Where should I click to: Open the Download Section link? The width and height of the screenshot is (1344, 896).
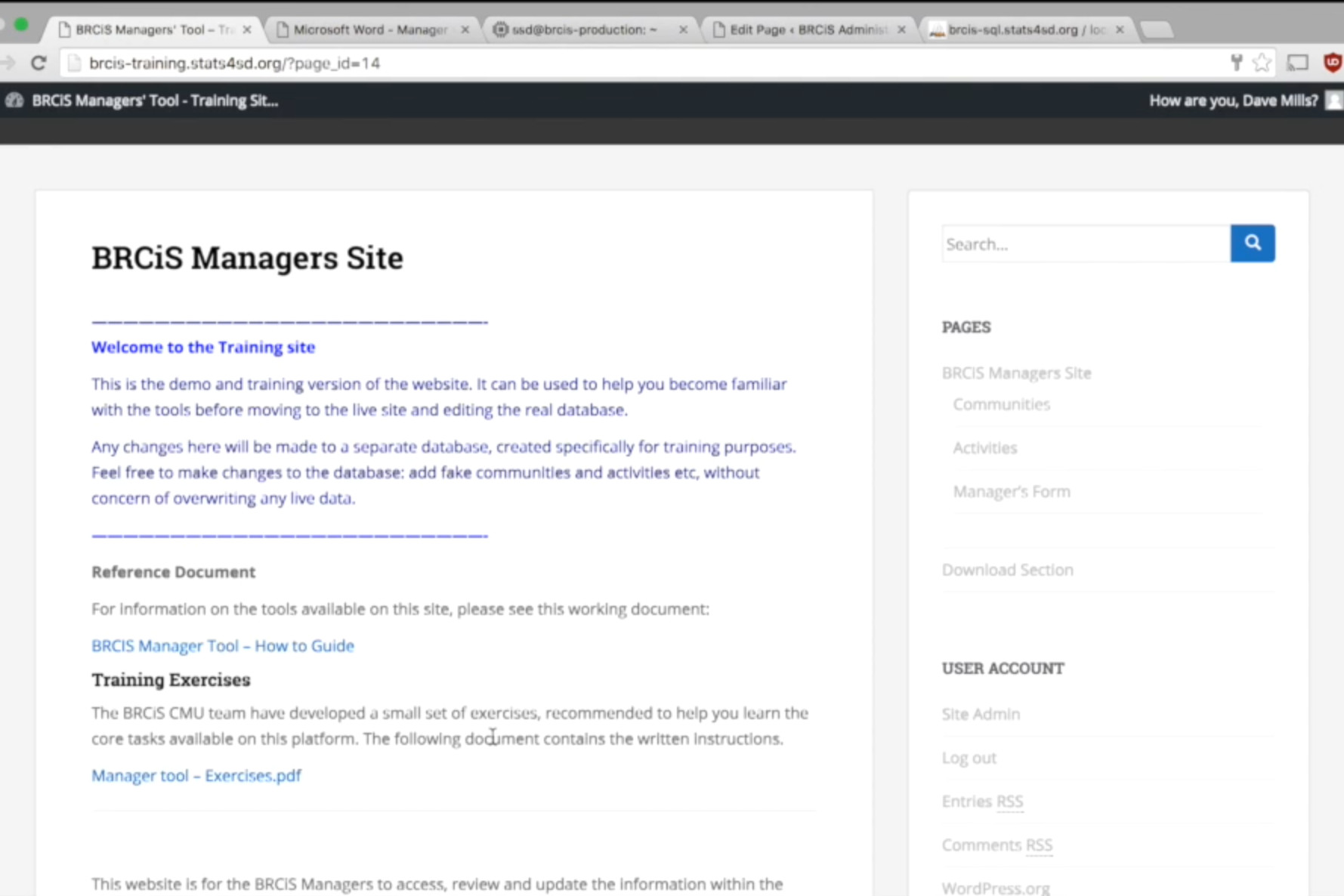pos(1007,570)
